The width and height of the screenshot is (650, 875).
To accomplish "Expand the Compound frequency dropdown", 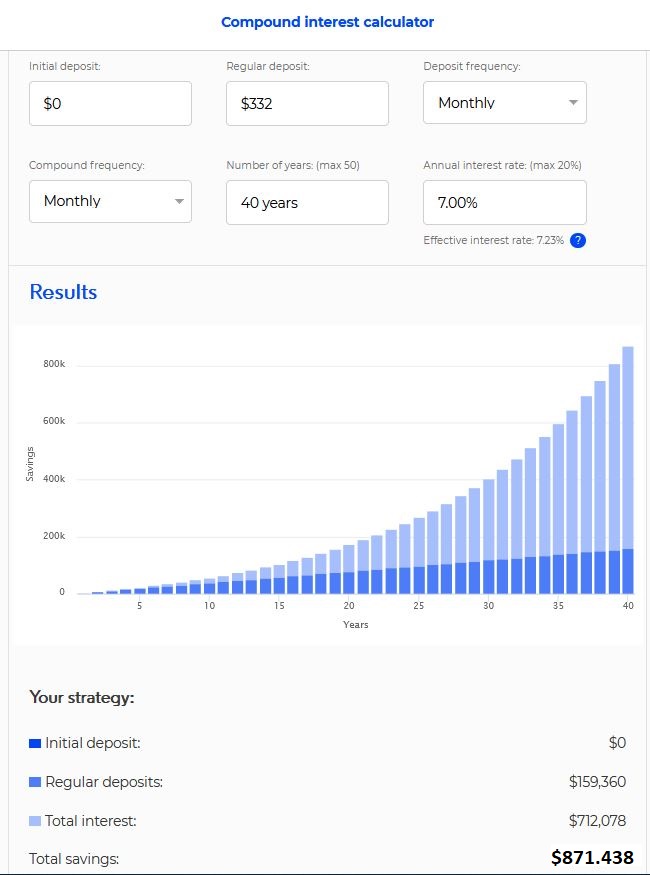I will (110, 201).
